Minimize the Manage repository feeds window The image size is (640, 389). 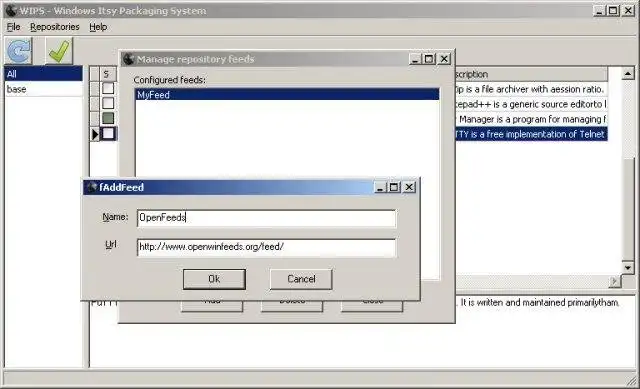415,59
